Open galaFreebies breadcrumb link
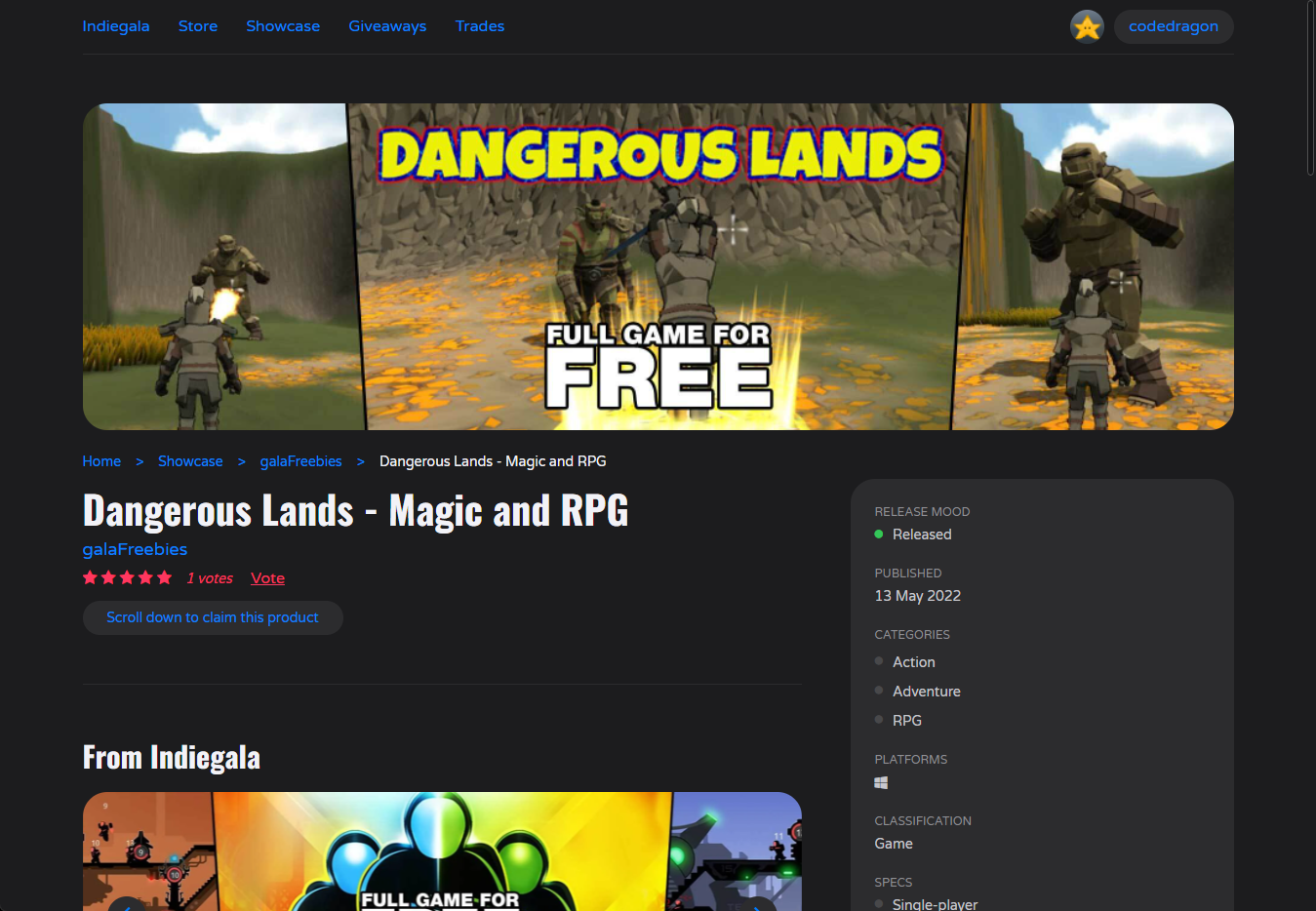Screen dimensions: 1316x911 (x=300, y=461)
